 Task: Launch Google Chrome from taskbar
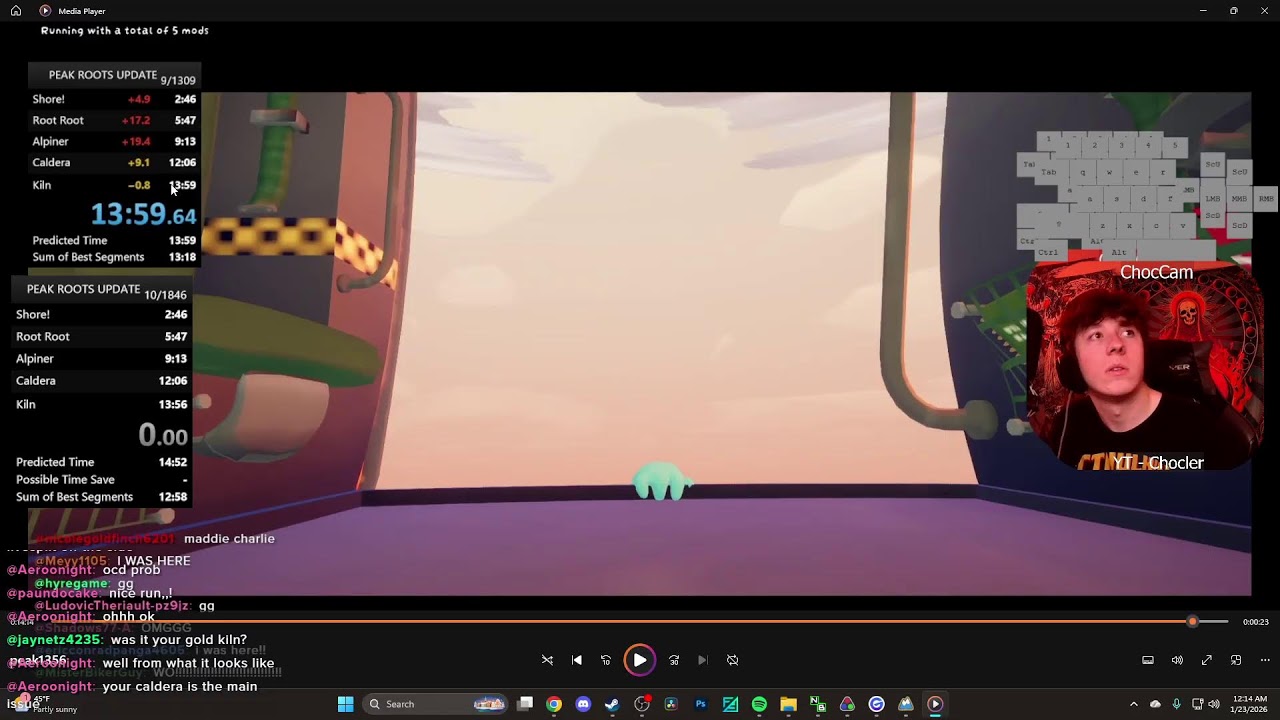click(554, 704)
